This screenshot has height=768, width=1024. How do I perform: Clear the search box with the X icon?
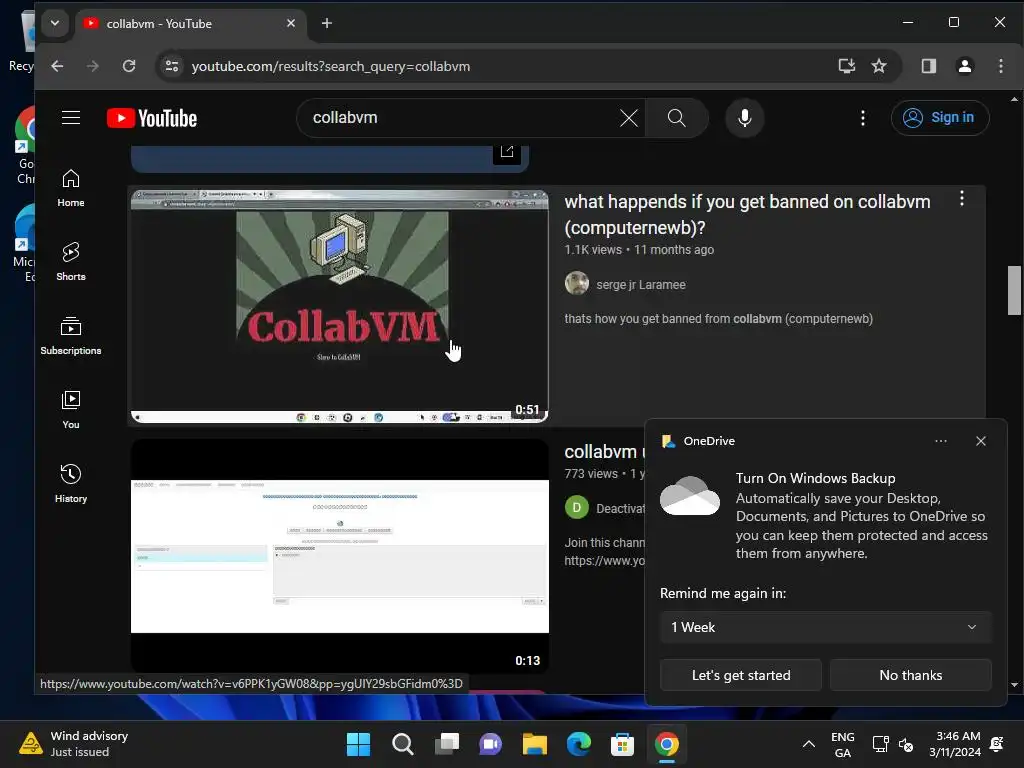point(628,118)
